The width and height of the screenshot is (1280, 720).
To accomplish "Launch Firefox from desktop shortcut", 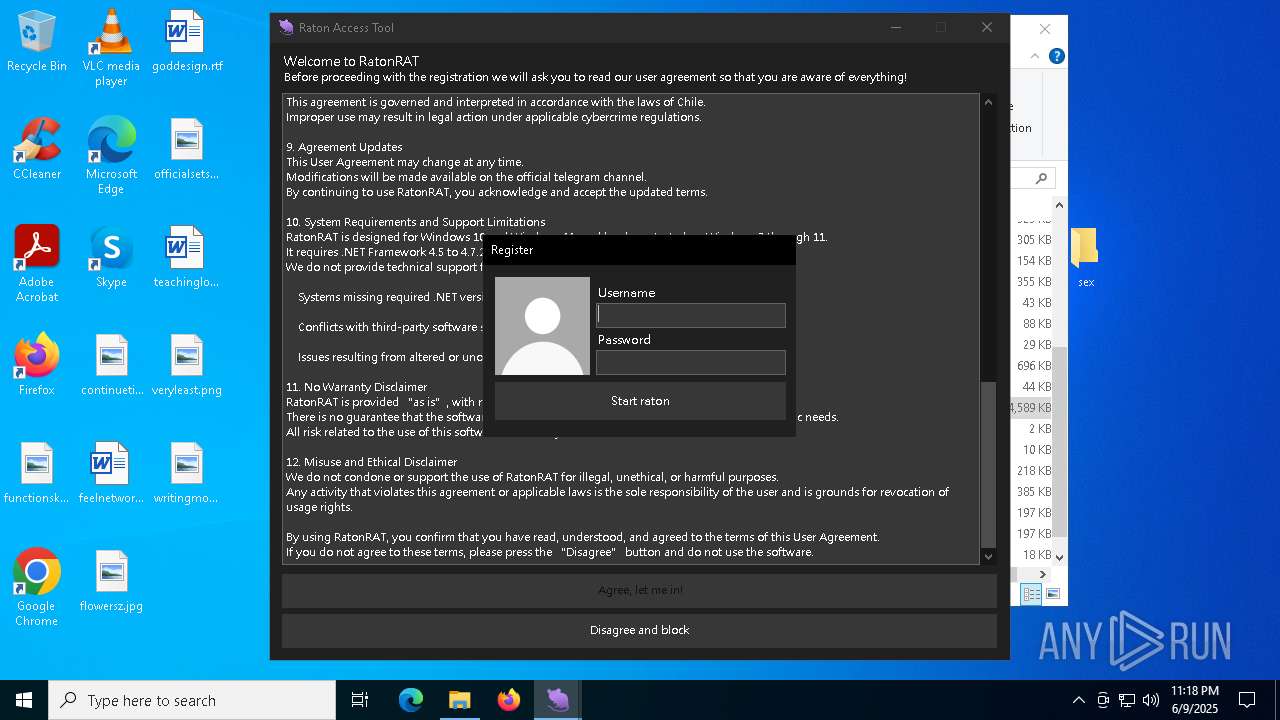I will [x=37, y=365].
